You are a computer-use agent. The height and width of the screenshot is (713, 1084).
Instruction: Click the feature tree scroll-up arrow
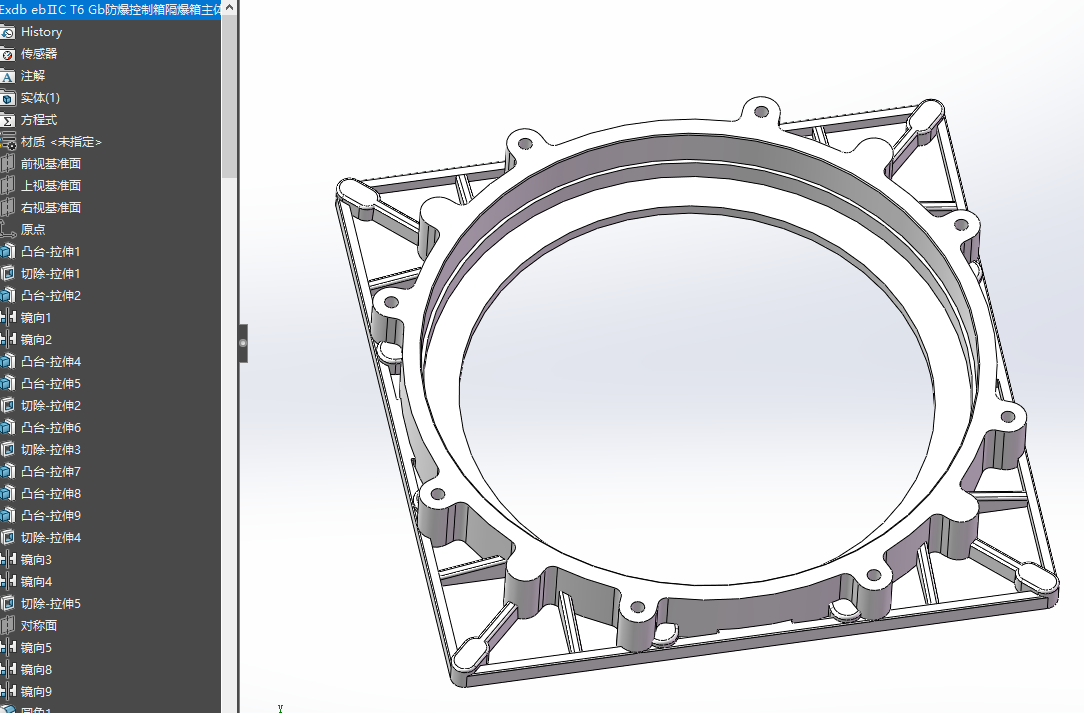[x=230, y=8]
